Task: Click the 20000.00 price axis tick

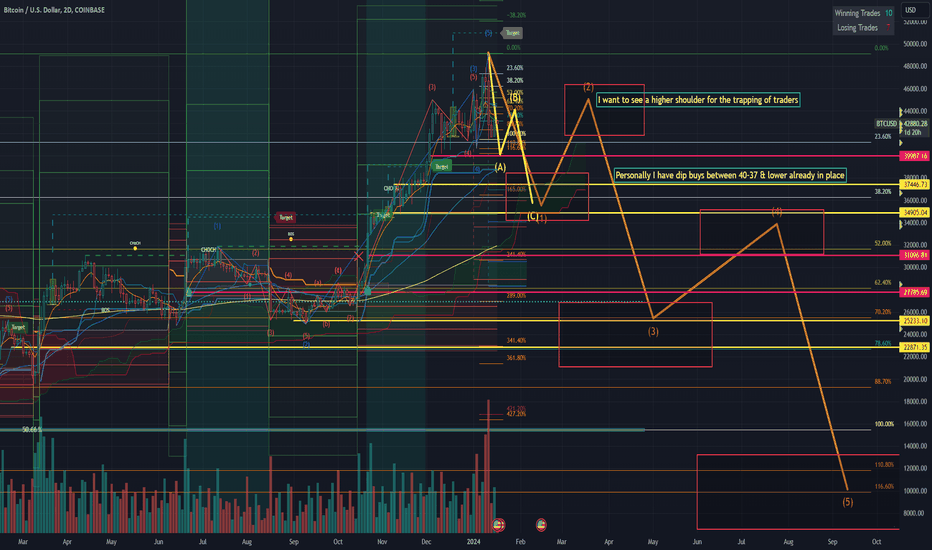Action: click(915, 379)
